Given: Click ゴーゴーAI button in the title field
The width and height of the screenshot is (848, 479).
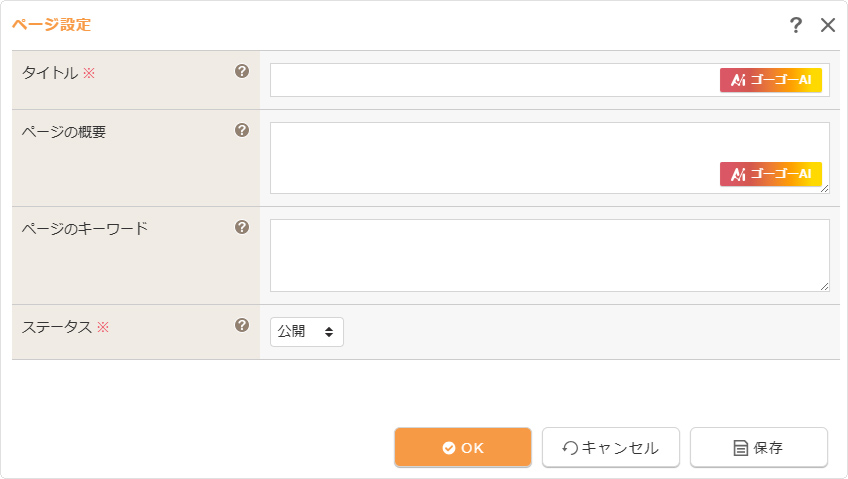Looking at the screenshot, I should (770, 80).
